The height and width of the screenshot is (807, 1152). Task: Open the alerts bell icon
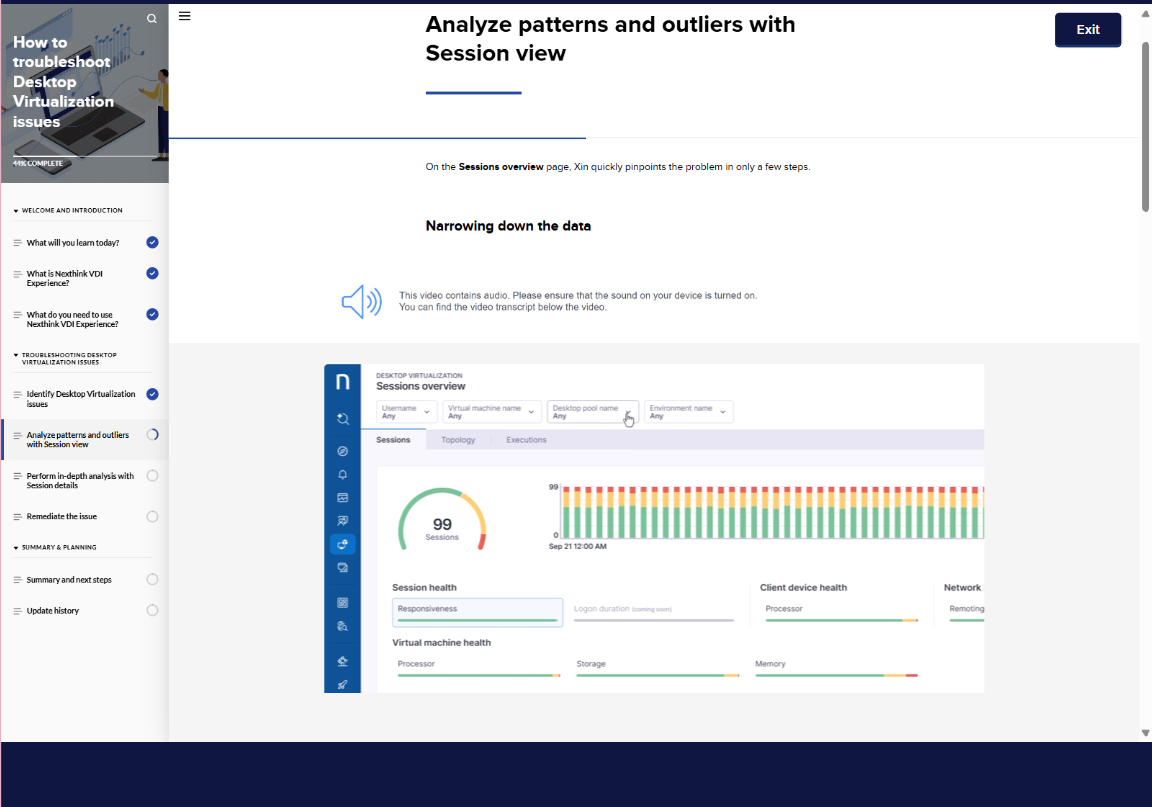pos(342,475)
